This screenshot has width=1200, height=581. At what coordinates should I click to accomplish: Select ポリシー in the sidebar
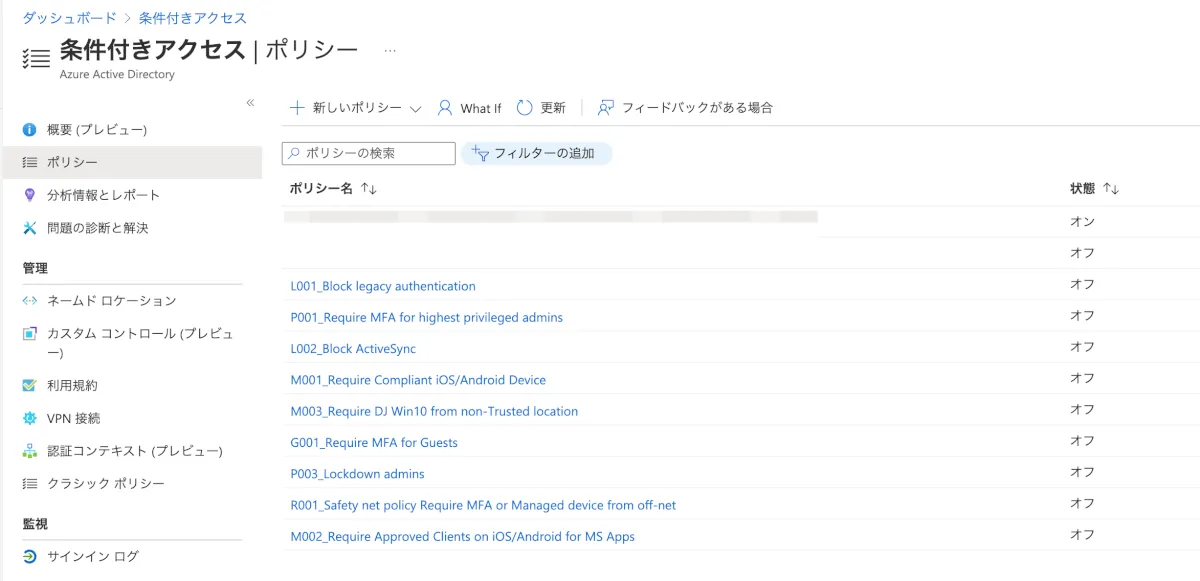[x=131, y=162]
